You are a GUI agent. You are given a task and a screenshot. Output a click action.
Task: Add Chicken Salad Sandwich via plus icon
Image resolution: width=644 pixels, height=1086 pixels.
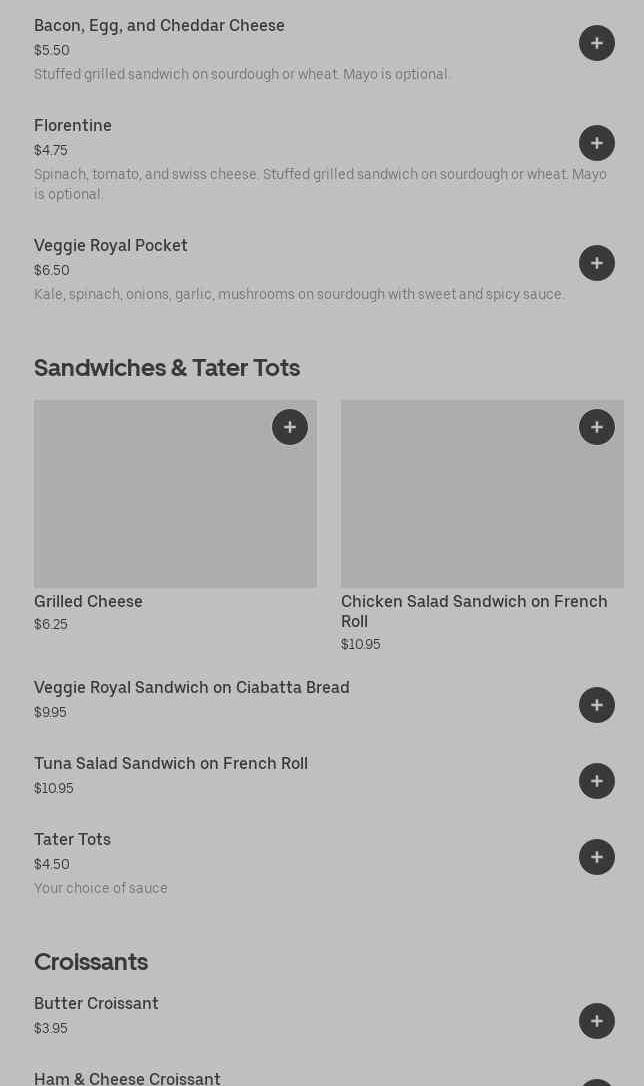pos(596,427)
